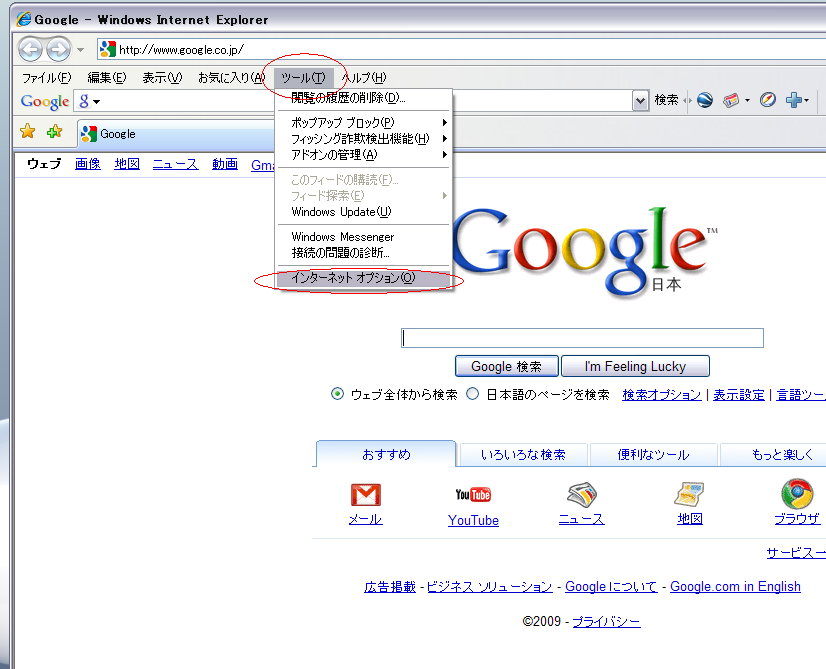Expand the Google toolbar search box history dropdown
This screenshot has width=826, height=669.
(x=640, y=101)
